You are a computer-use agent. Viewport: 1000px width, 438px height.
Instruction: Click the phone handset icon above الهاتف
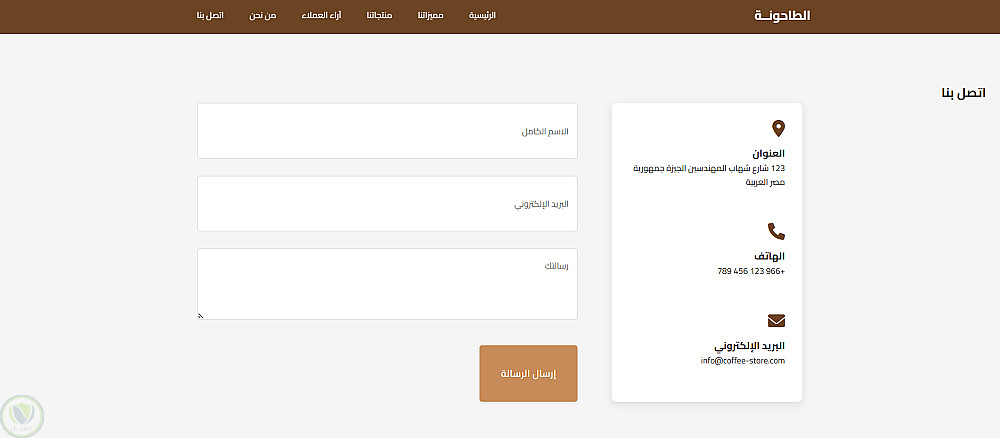pos(776,231)
